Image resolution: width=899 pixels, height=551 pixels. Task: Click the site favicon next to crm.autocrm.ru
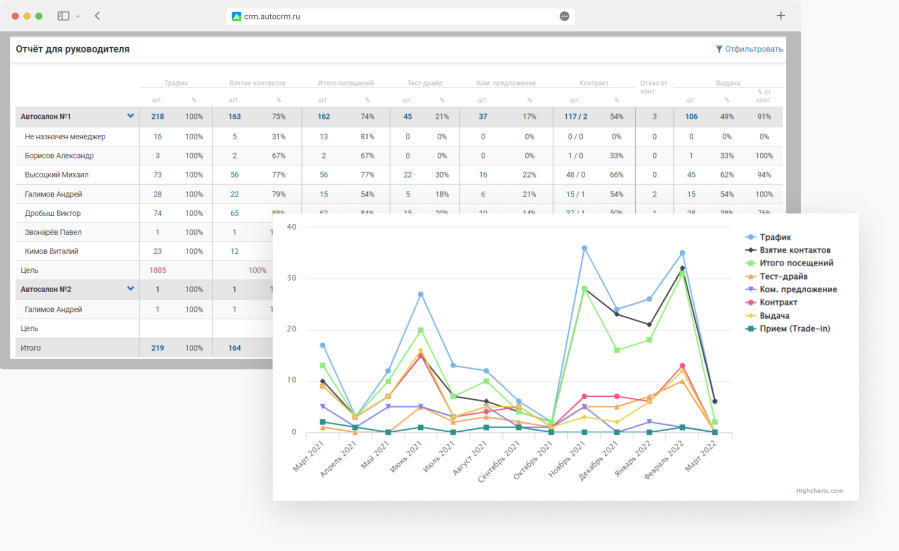click(x=236, y=17)
